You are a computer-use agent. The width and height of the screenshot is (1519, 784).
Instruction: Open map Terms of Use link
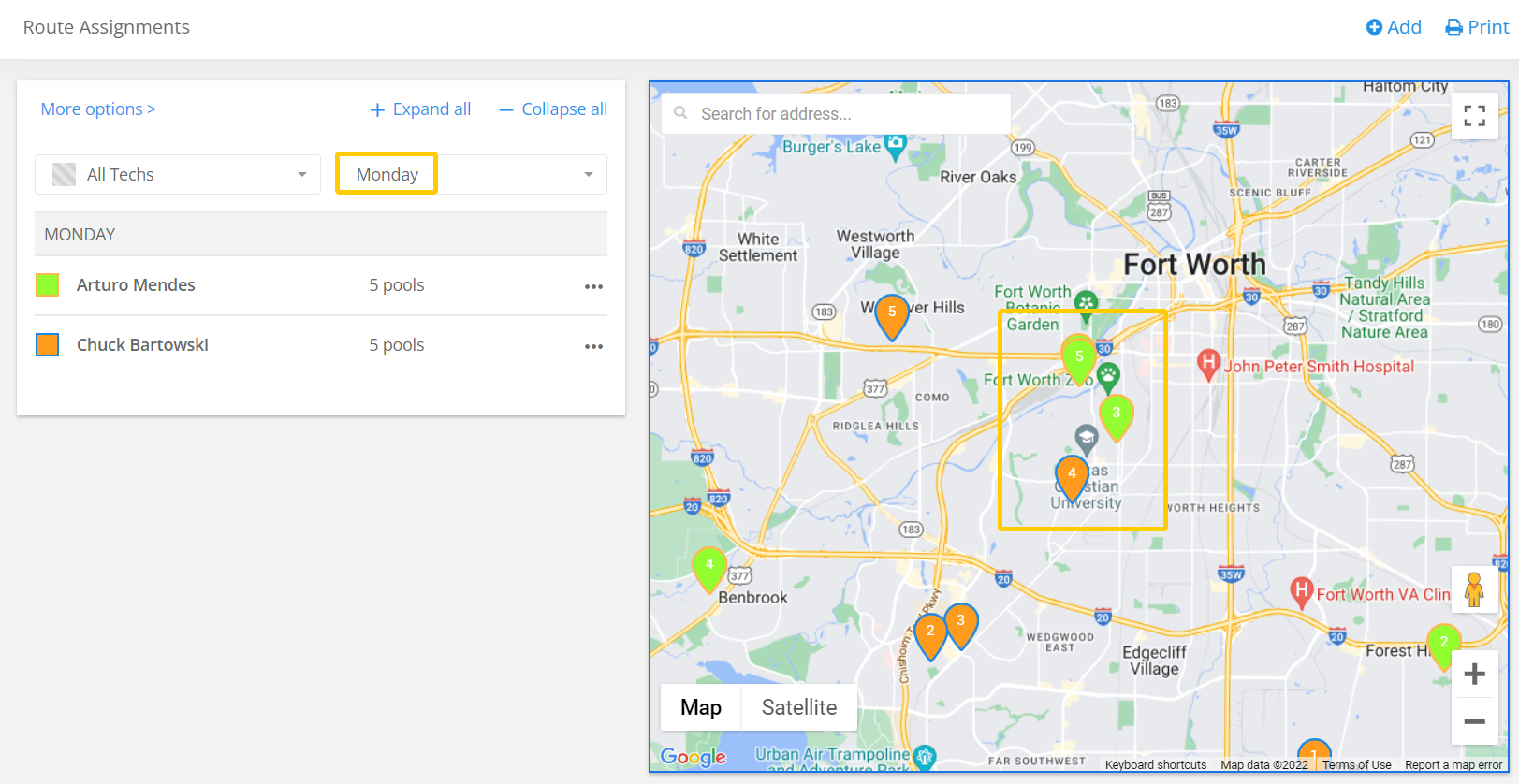coord(1357,764)
